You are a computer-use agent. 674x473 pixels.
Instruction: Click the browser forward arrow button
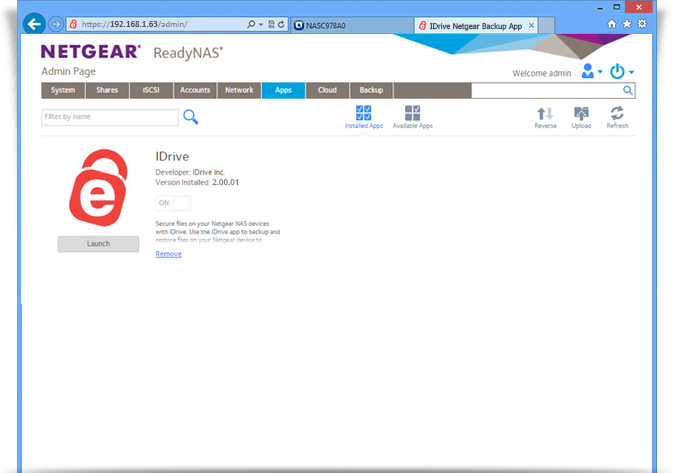coord(56,24)
